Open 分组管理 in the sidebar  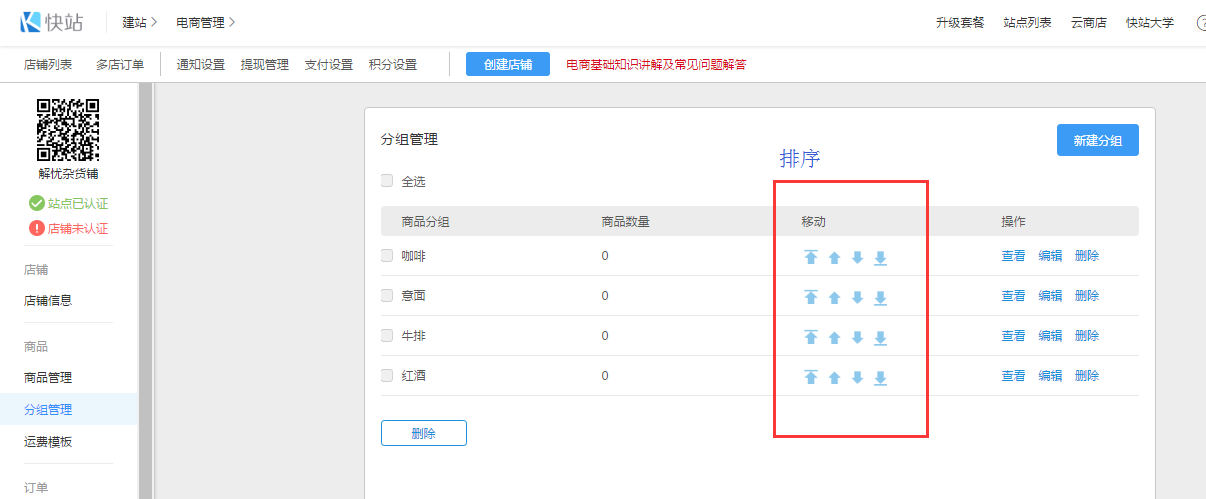[x=48, y=409]
